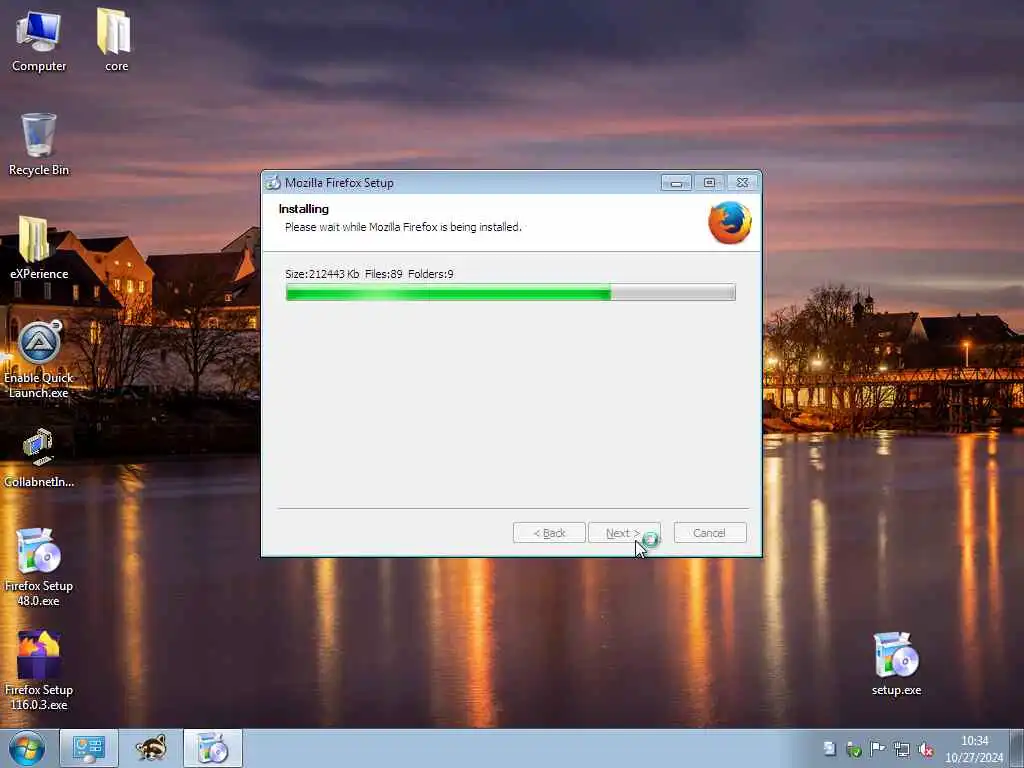The height and width of the screenshot is (768, 1024).
Task: Click the green installation progress bar
Action: click(x=510, y=292)
